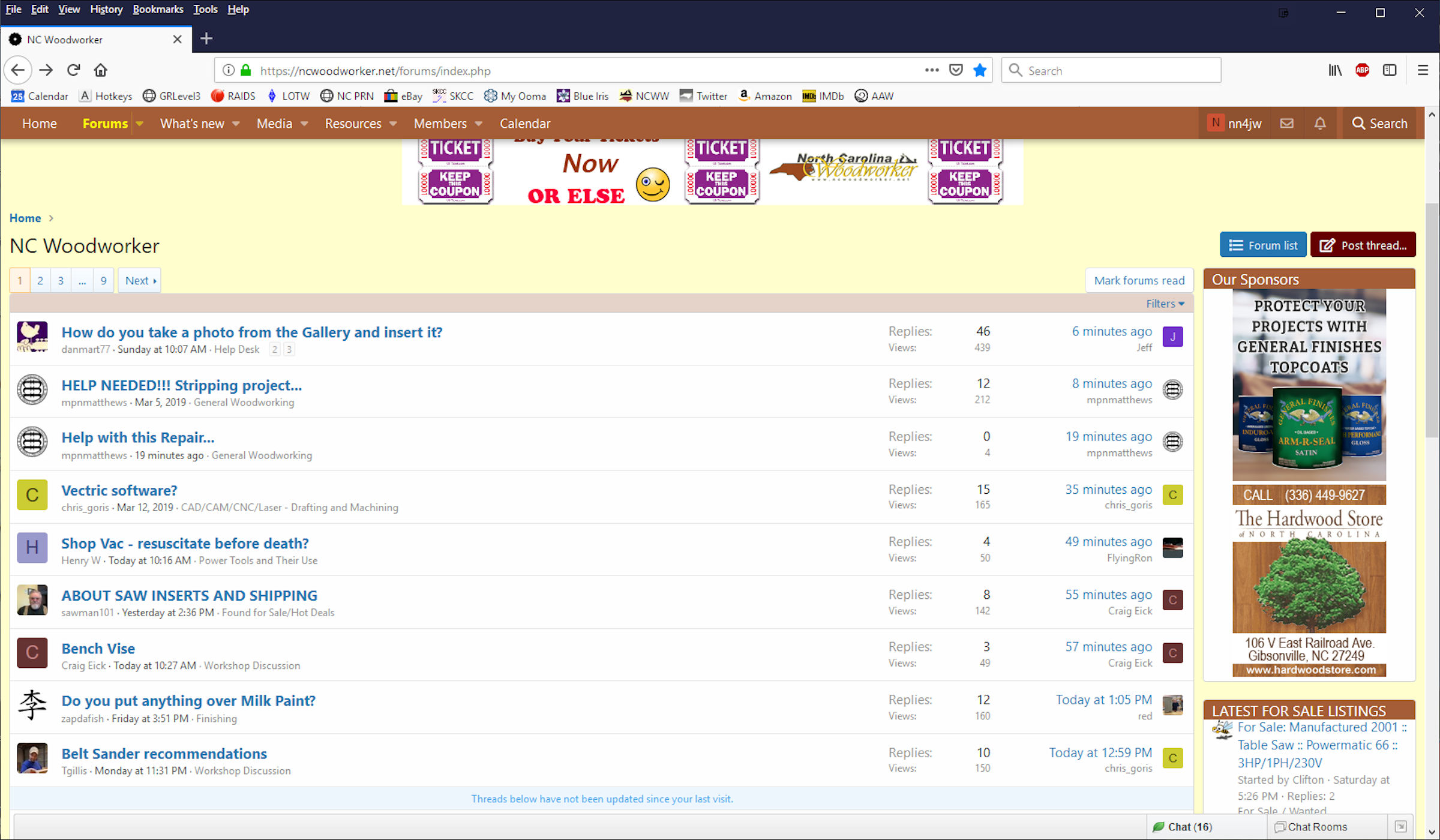The height and width of the screenshot is (840, 1440).
Task: Open the IMDb bookmark
Action: tap(823, 96)
